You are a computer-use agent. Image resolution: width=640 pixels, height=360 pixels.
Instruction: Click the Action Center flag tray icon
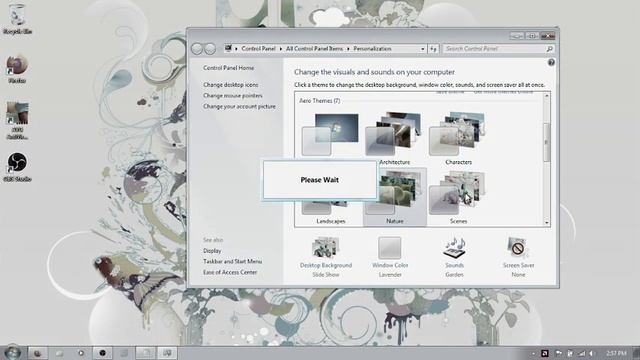pyautogui.click(x=558, y=353)
